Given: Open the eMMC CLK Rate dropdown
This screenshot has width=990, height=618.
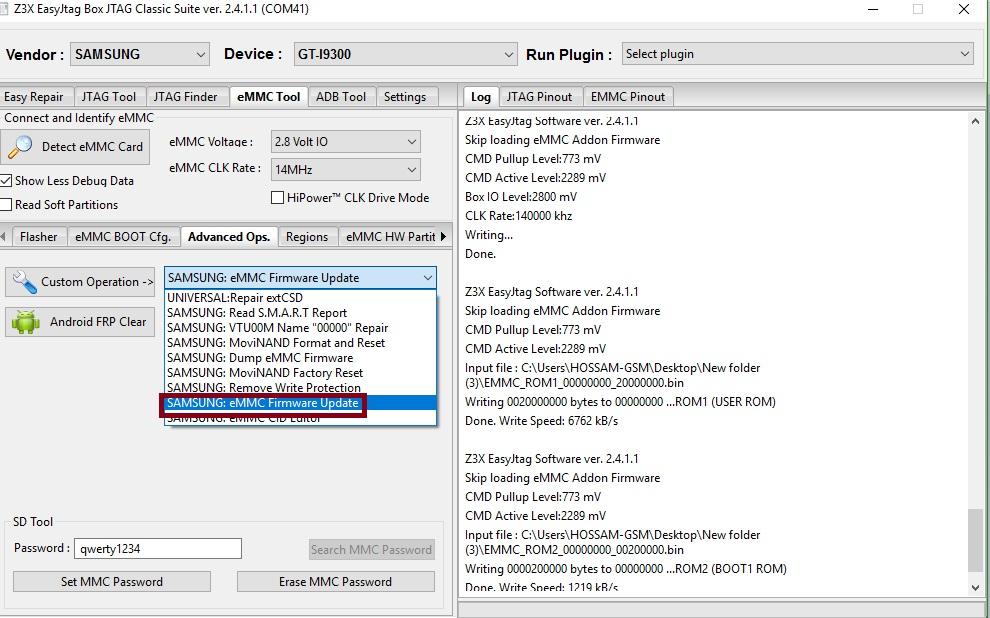Looking at the screenshot, I should 345,169.
